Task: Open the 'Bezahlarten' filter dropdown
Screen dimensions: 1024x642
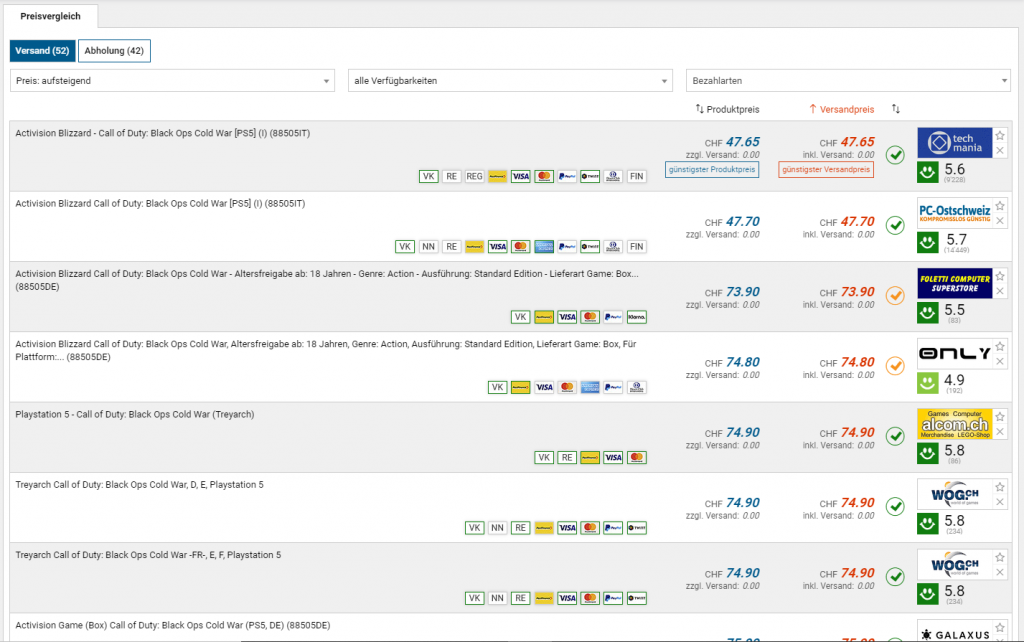Action: pyautogui.click(x=848, y=81)
